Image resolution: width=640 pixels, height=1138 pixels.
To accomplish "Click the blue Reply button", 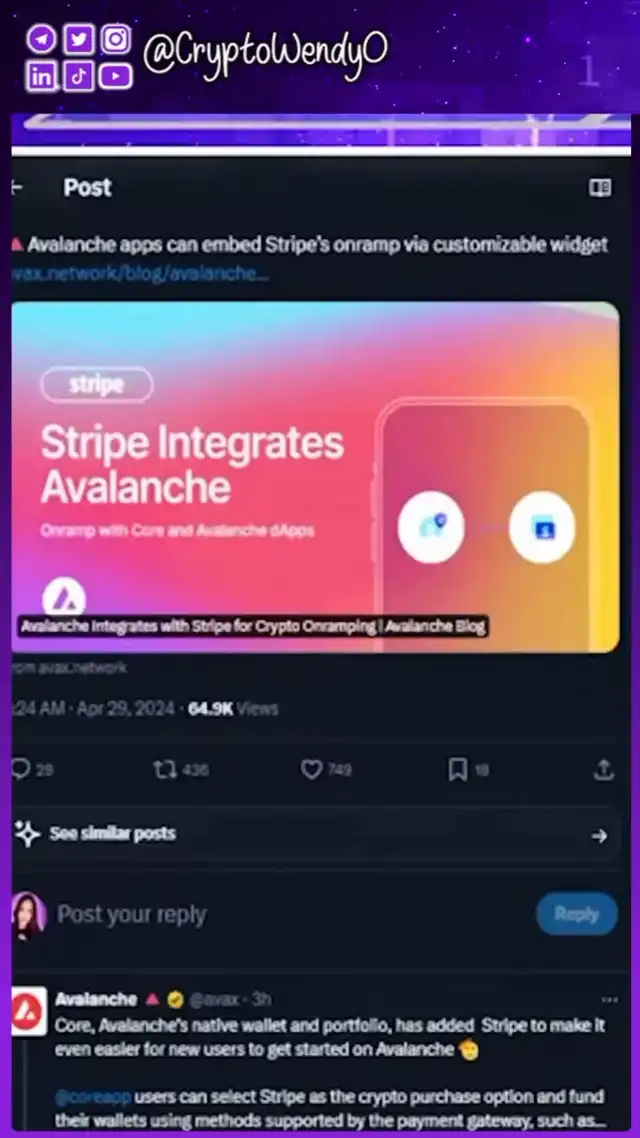I will pos(577,914).
